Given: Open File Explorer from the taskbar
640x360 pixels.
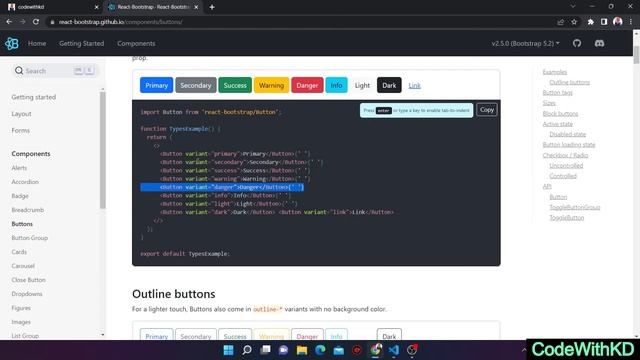Looking at the screenshot, I should (302, 350).
